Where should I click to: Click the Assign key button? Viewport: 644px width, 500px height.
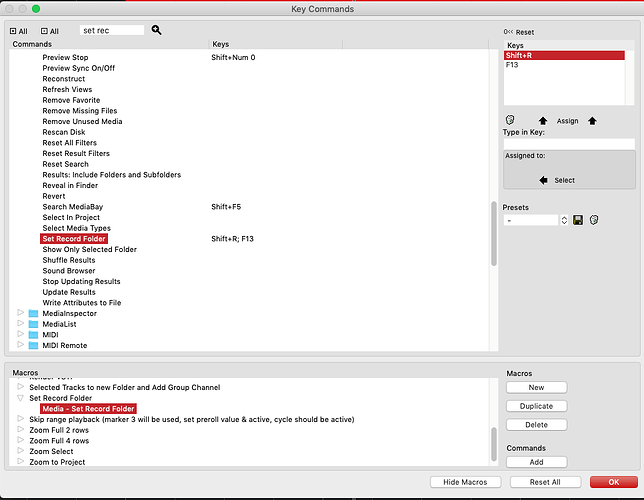coord(567,121)
